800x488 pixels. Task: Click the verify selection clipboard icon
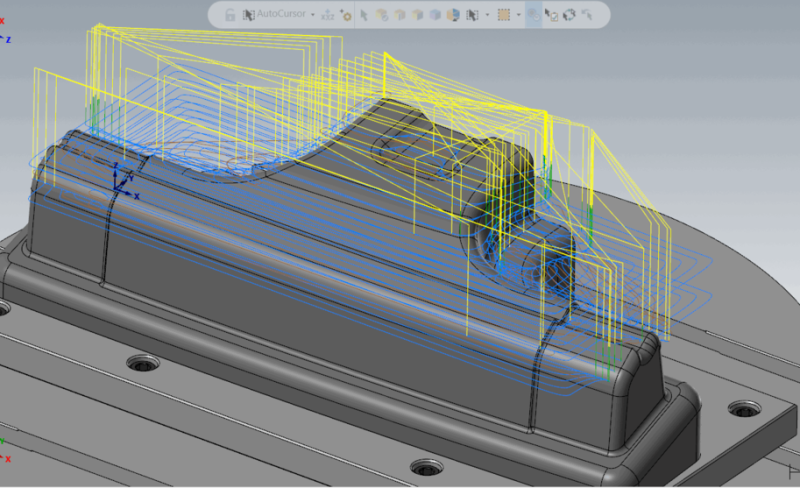(551, 15)
